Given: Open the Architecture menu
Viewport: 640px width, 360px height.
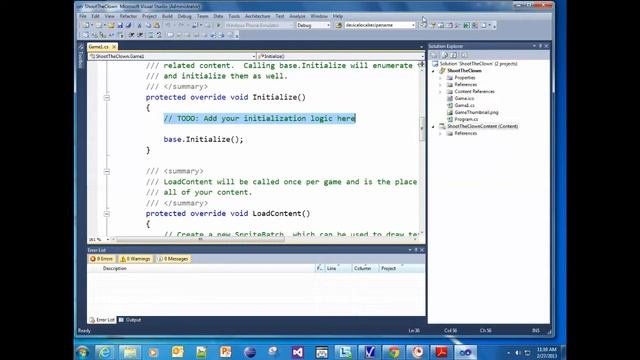Looking at the screenshot, I should tap(258, 16).
